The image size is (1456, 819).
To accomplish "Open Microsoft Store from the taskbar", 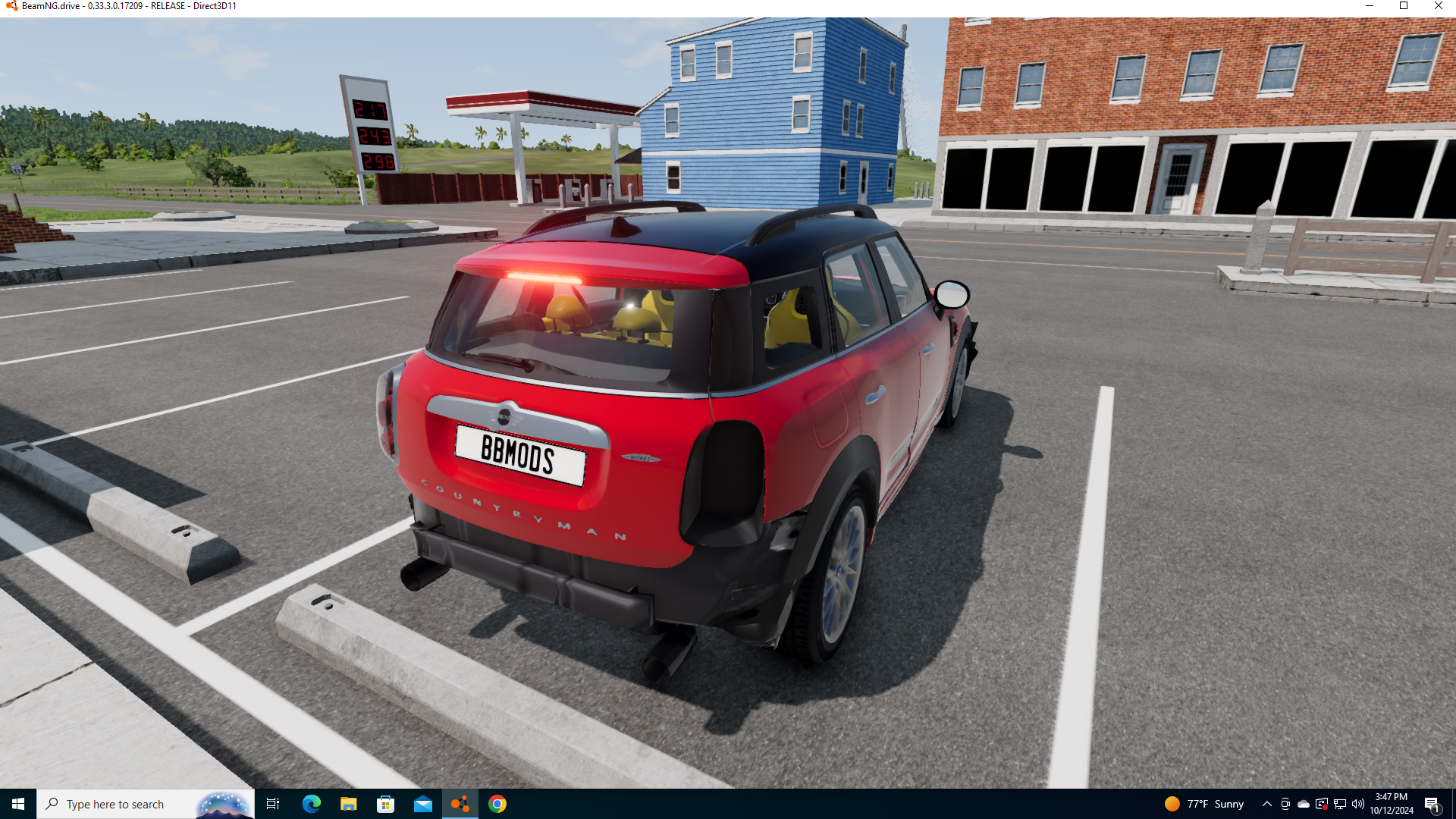I will [385, 804].
